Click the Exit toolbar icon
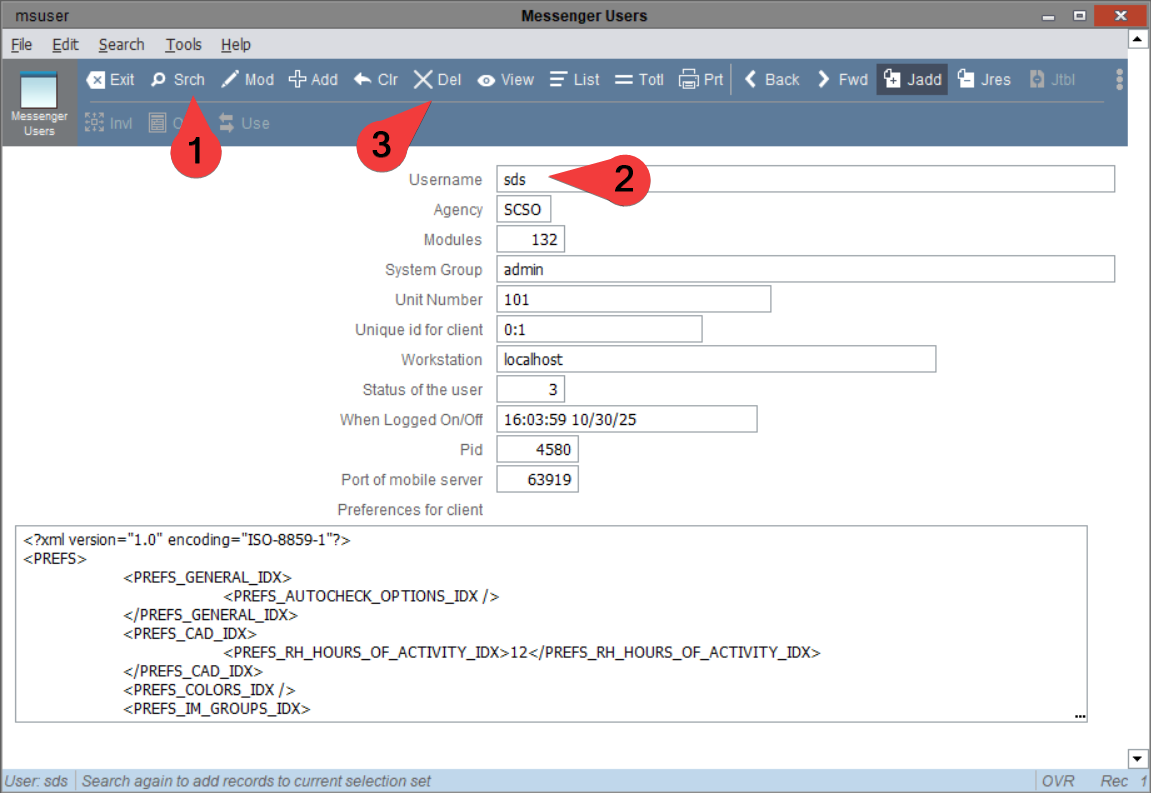 point(95,79)
